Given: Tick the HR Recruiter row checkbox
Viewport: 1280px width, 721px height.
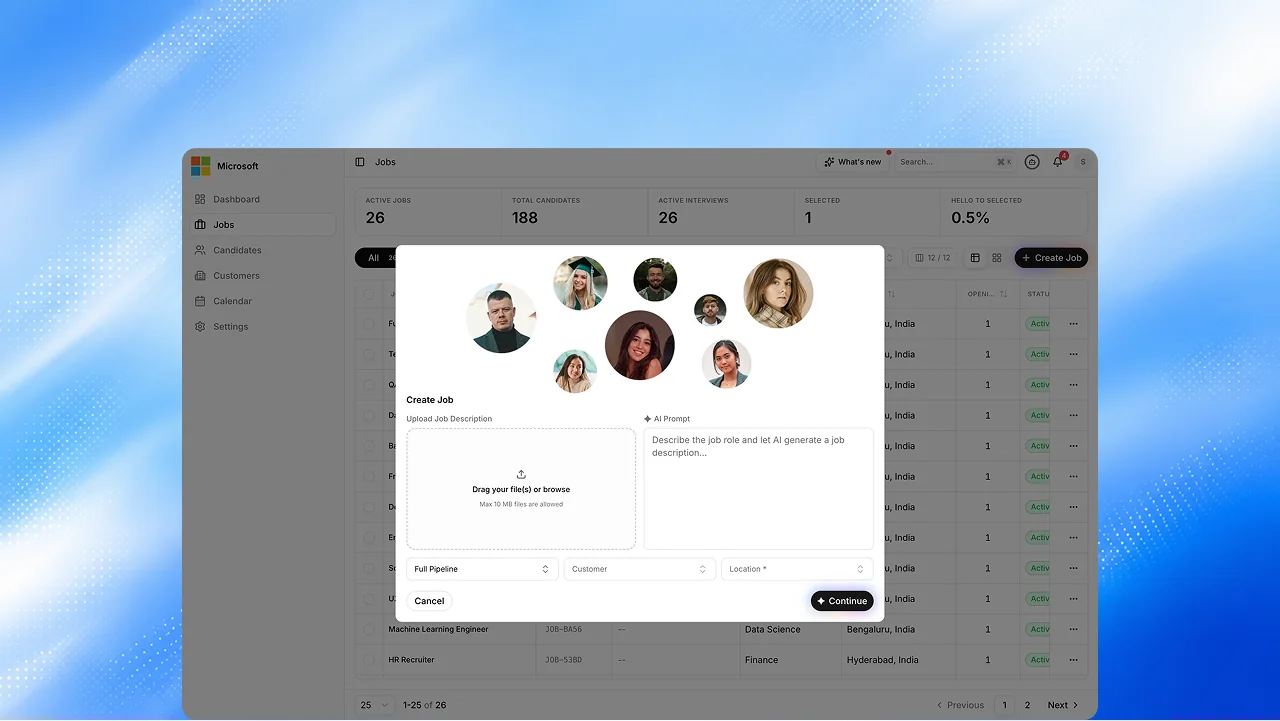Looking at the screenshot, I should (x=369, y=660).
